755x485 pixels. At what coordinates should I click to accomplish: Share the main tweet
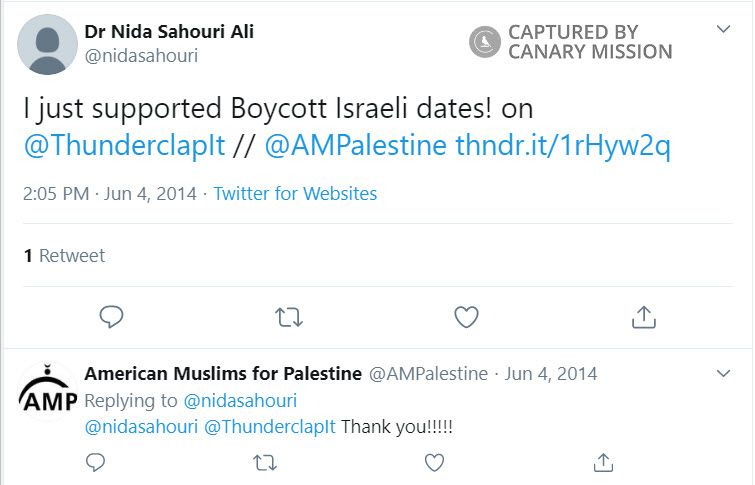[644, 317]
